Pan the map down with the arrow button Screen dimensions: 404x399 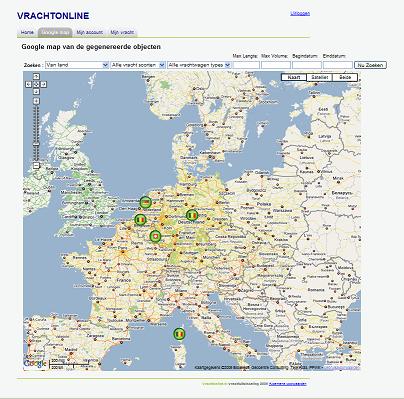point(36,92)
